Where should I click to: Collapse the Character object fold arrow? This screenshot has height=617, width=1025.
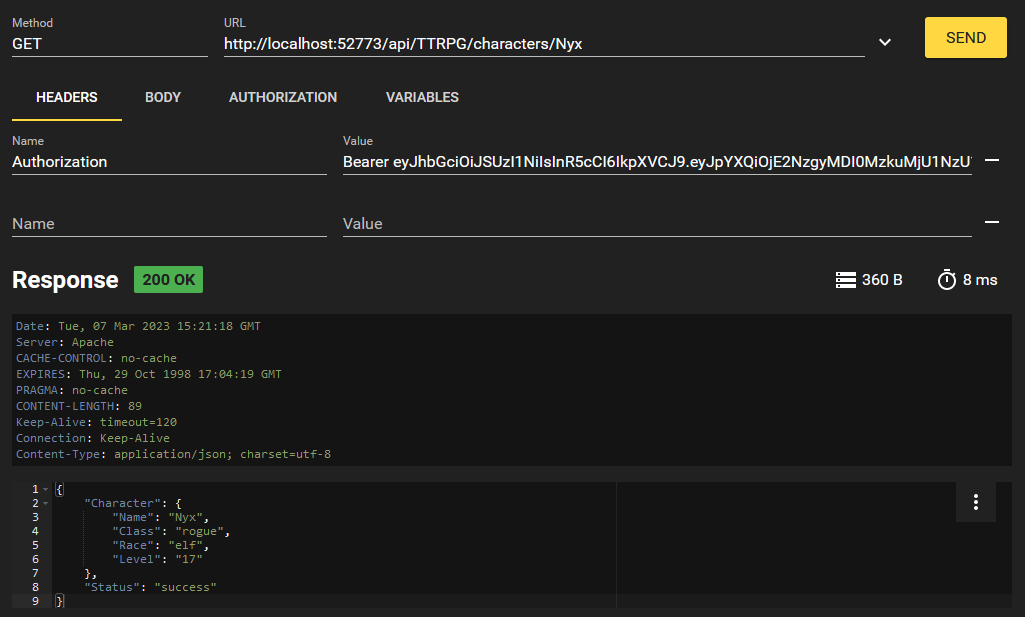[x=45, y=503]
